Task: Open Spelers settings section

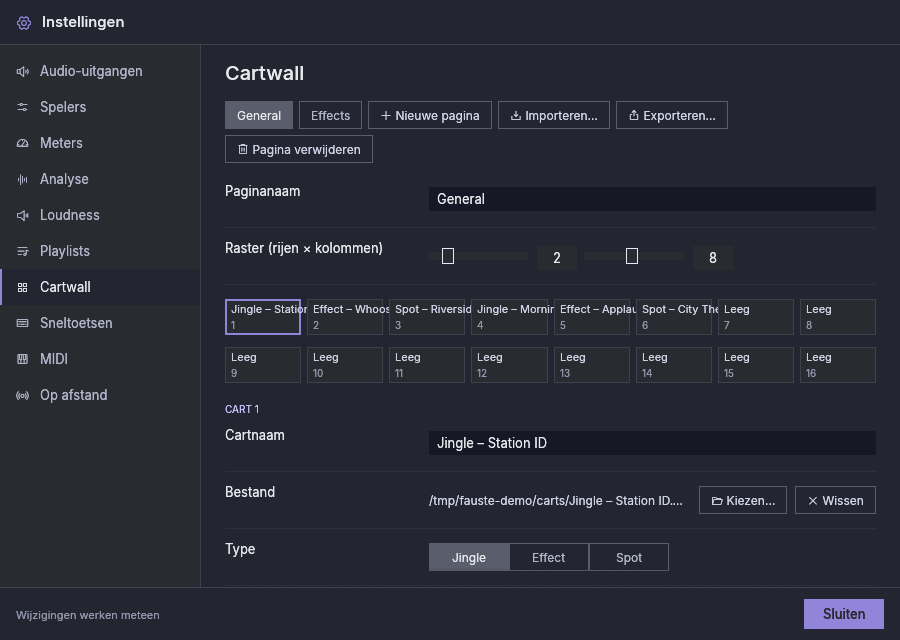Action: (x=100, y=107)
